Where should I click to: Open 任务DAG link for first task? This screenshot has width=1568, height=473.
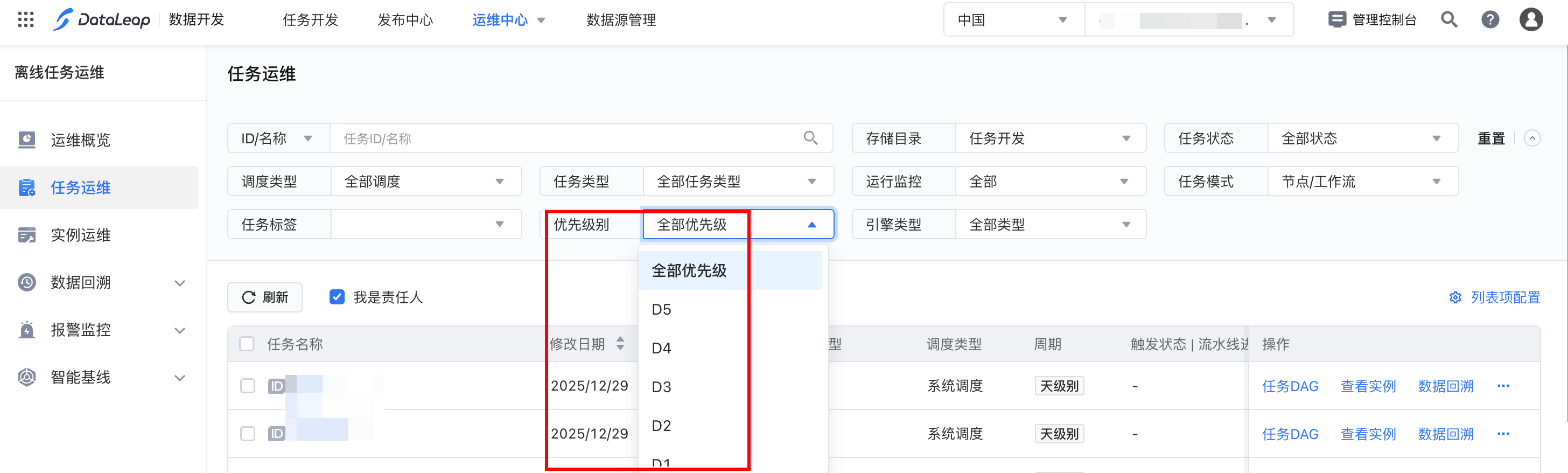[x=1290, y=386]
